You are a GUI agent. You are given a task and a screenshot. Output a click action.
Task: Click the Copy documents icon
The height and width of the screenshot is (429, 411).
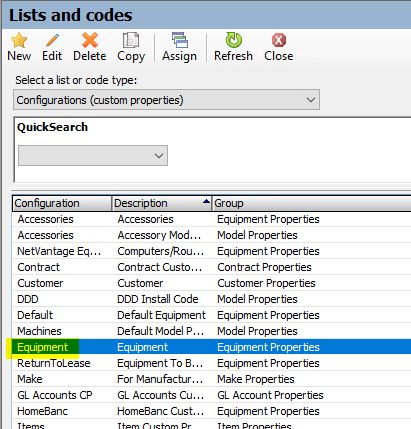click(x=131, y=40)
